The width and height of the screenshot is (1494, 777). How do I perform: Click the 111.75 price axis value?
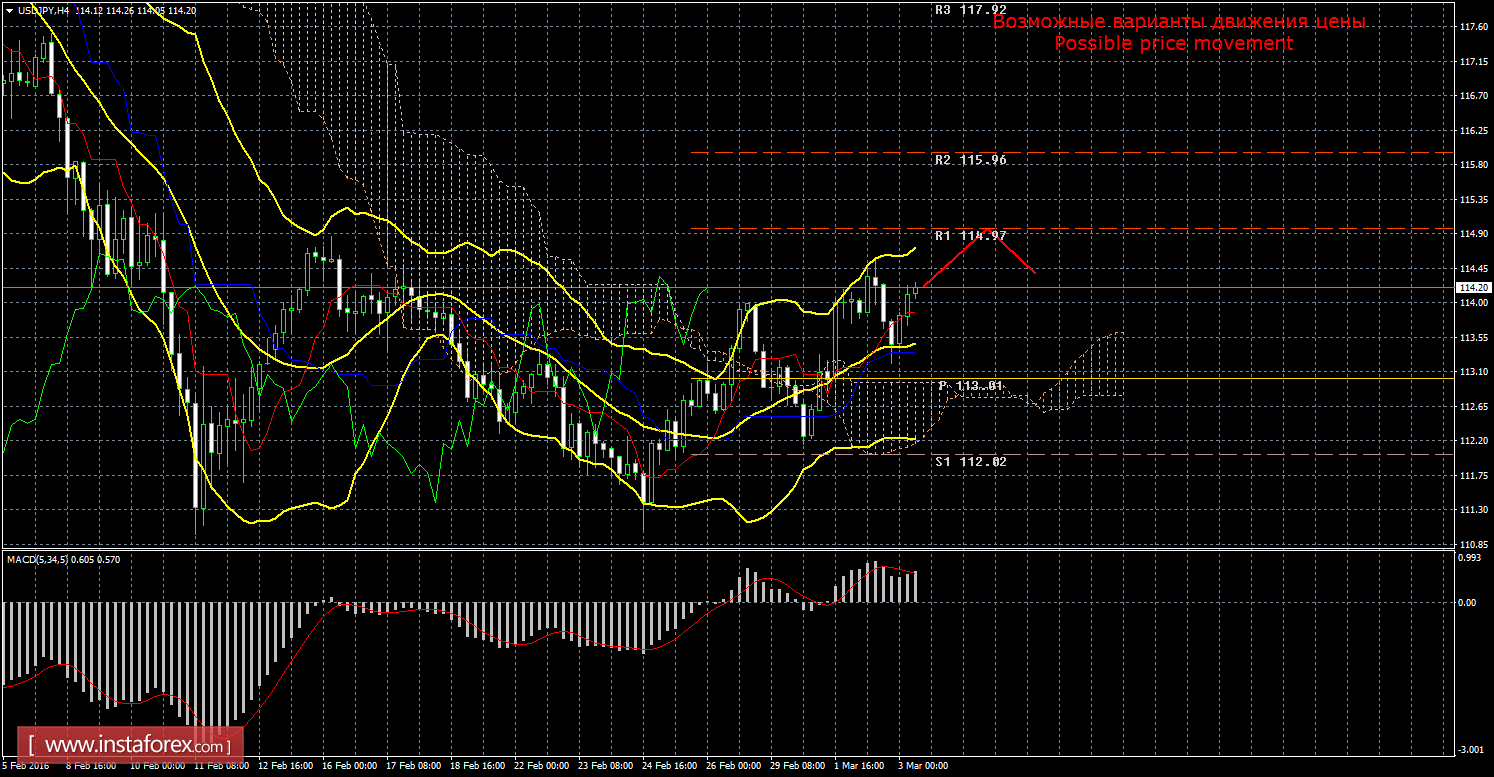click(x=1474, y=477)
